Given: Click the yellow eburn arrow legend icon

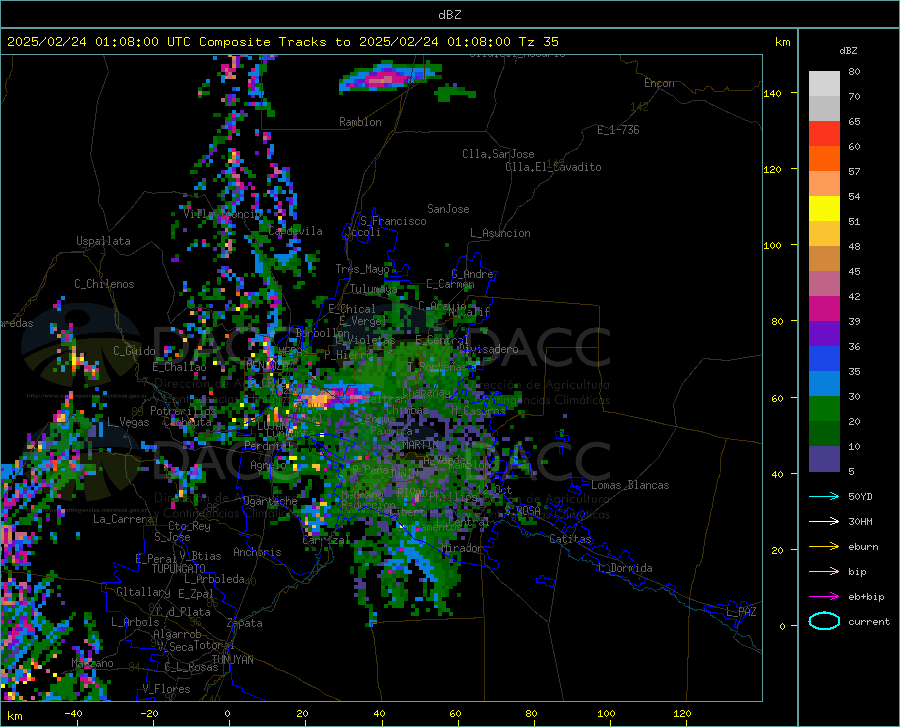Looking at the screenshot, I should (x=824, y=547).
